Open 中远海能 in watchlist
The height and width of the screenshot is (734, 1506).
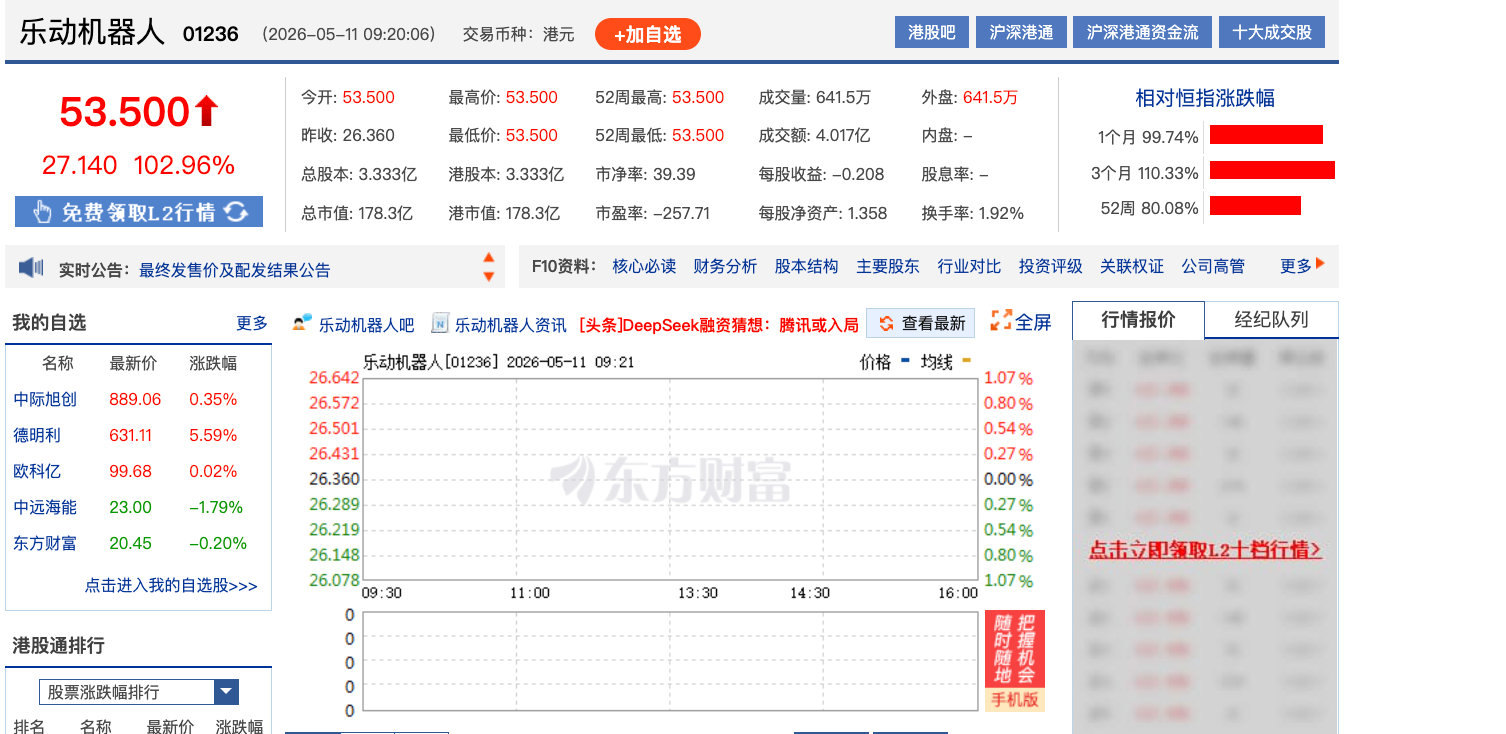pyautogui.click(x=45, y=507)
